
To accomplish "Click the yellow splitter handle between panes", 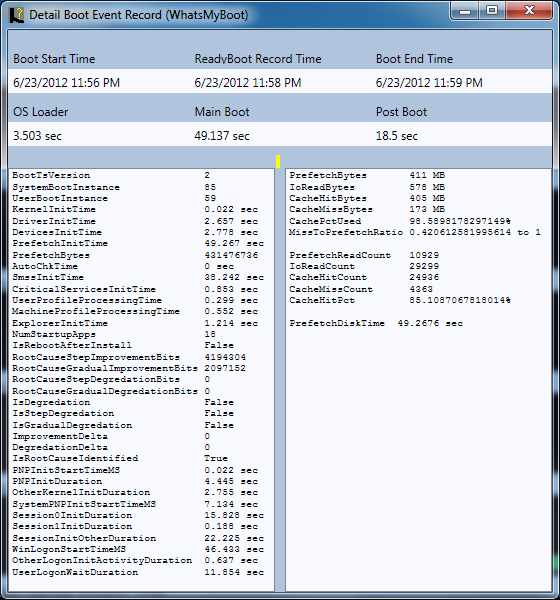I will (278, 161).
